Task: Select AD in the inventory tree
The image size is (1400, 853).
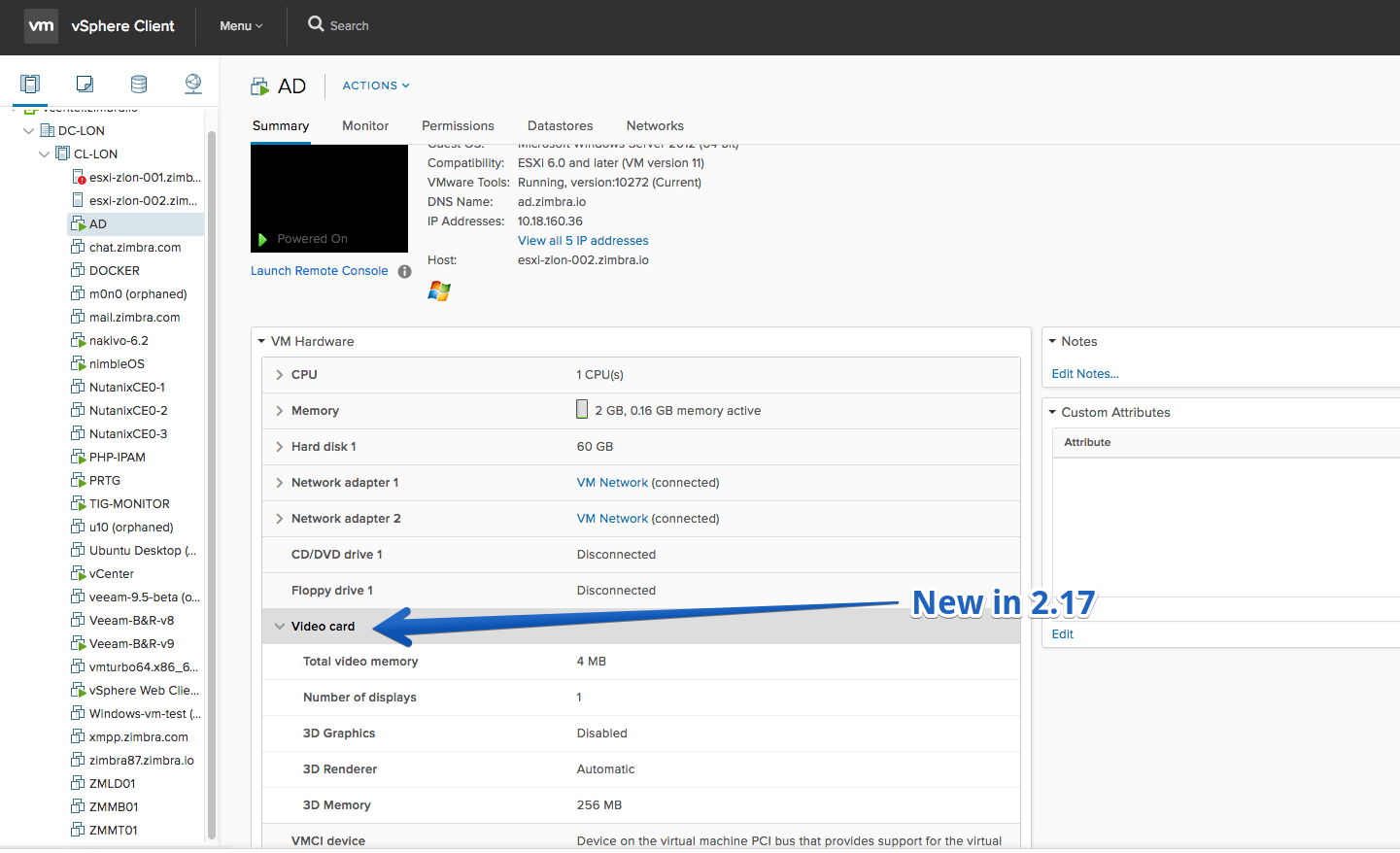Action: (98, 224)
